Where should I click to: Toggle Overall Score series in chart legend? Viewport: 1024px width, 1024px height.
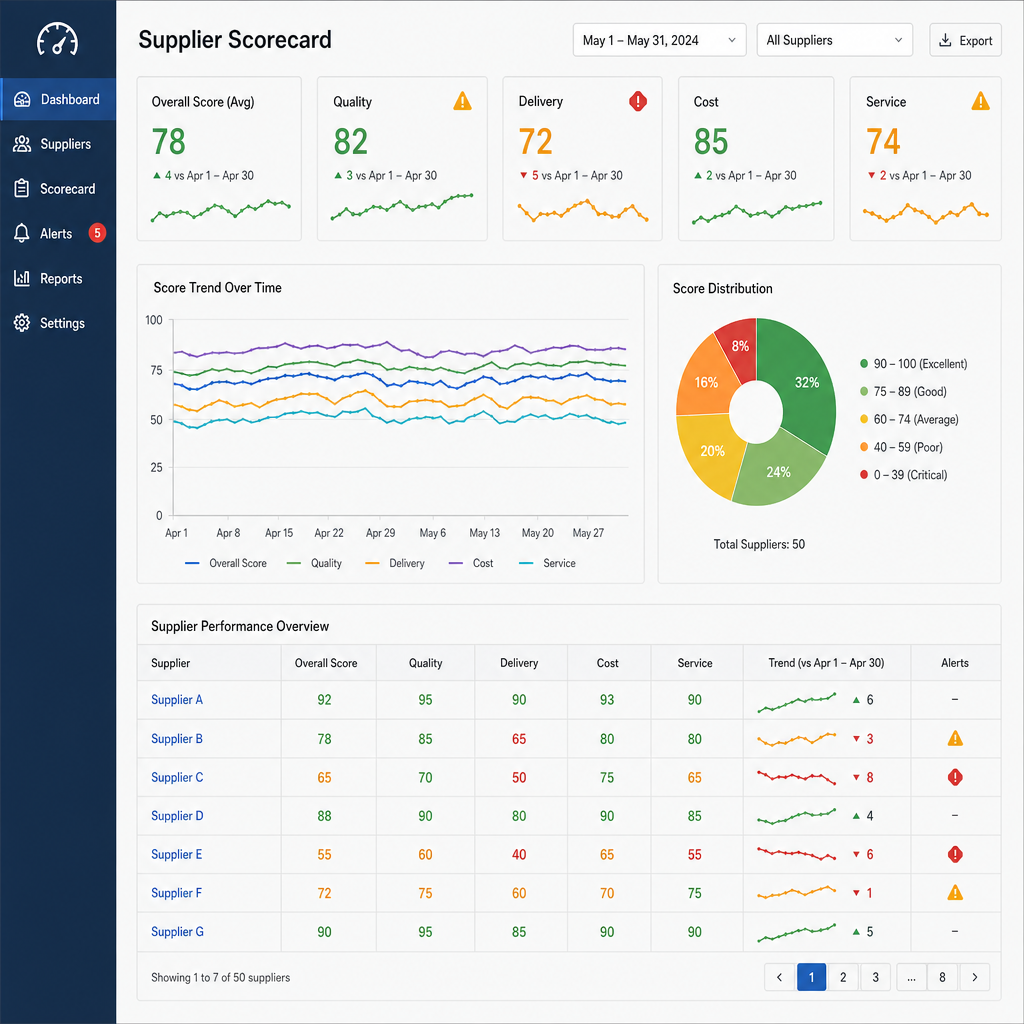pos(226,563)
